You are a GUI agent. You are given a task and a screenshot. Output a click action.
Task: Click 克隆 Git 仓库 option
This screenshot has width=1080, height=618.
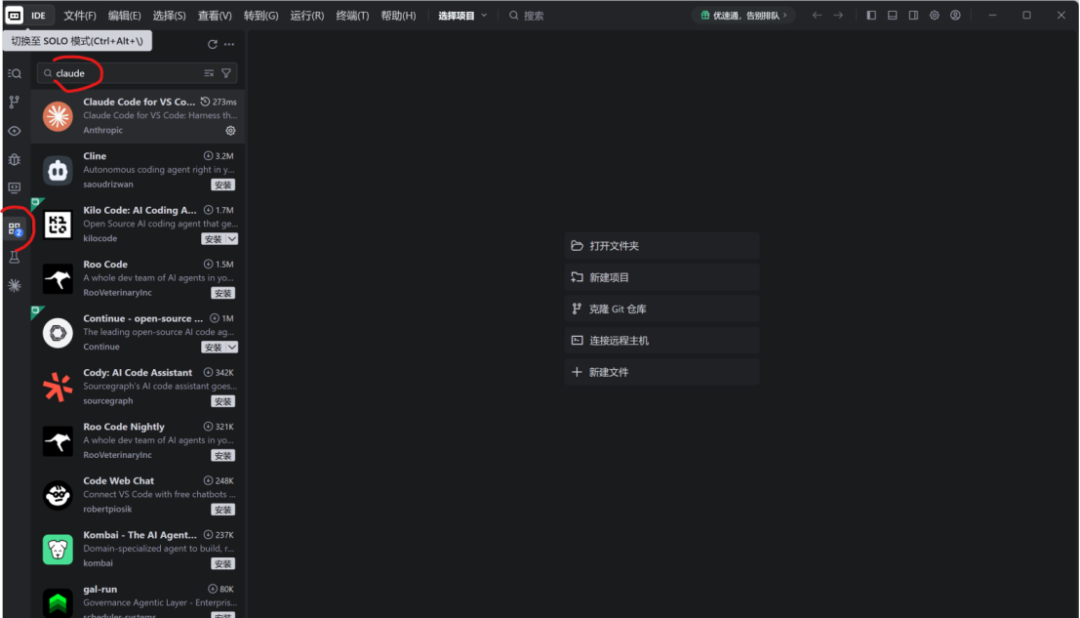[662, 309]
